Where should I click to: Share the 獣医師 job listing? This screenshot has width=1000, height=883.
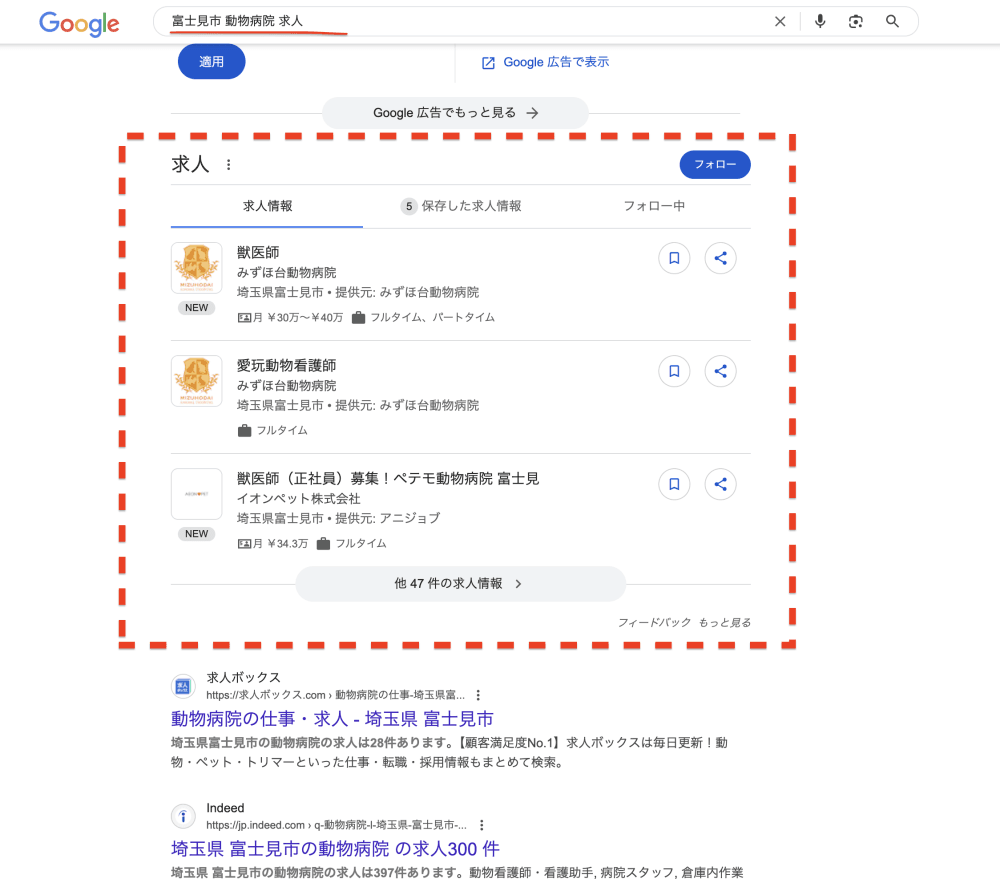click(720, 258)
